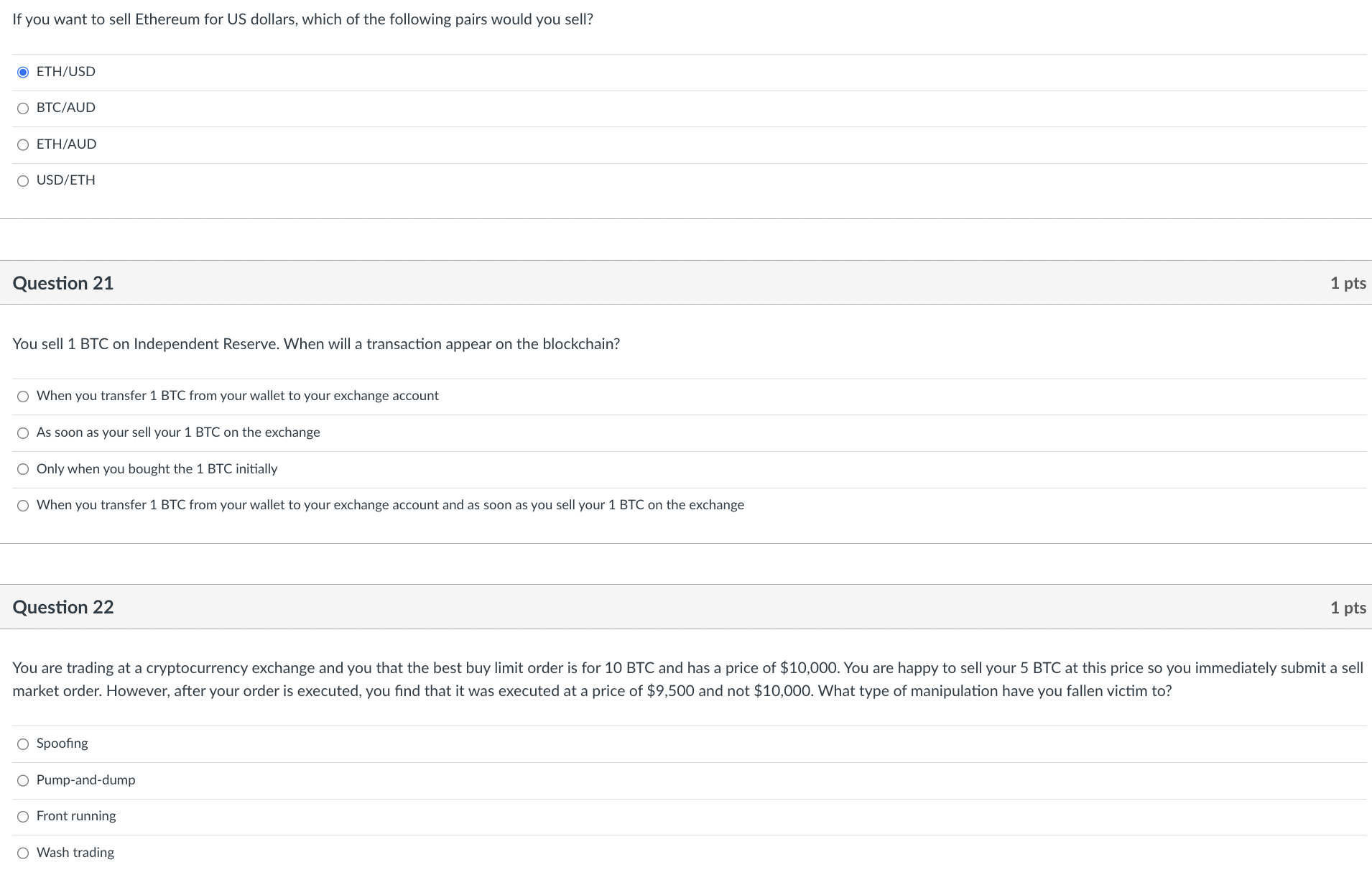Screen dimensions: 1372x885
Task: Click the Question 21 header
Action: tap(62, 283)
